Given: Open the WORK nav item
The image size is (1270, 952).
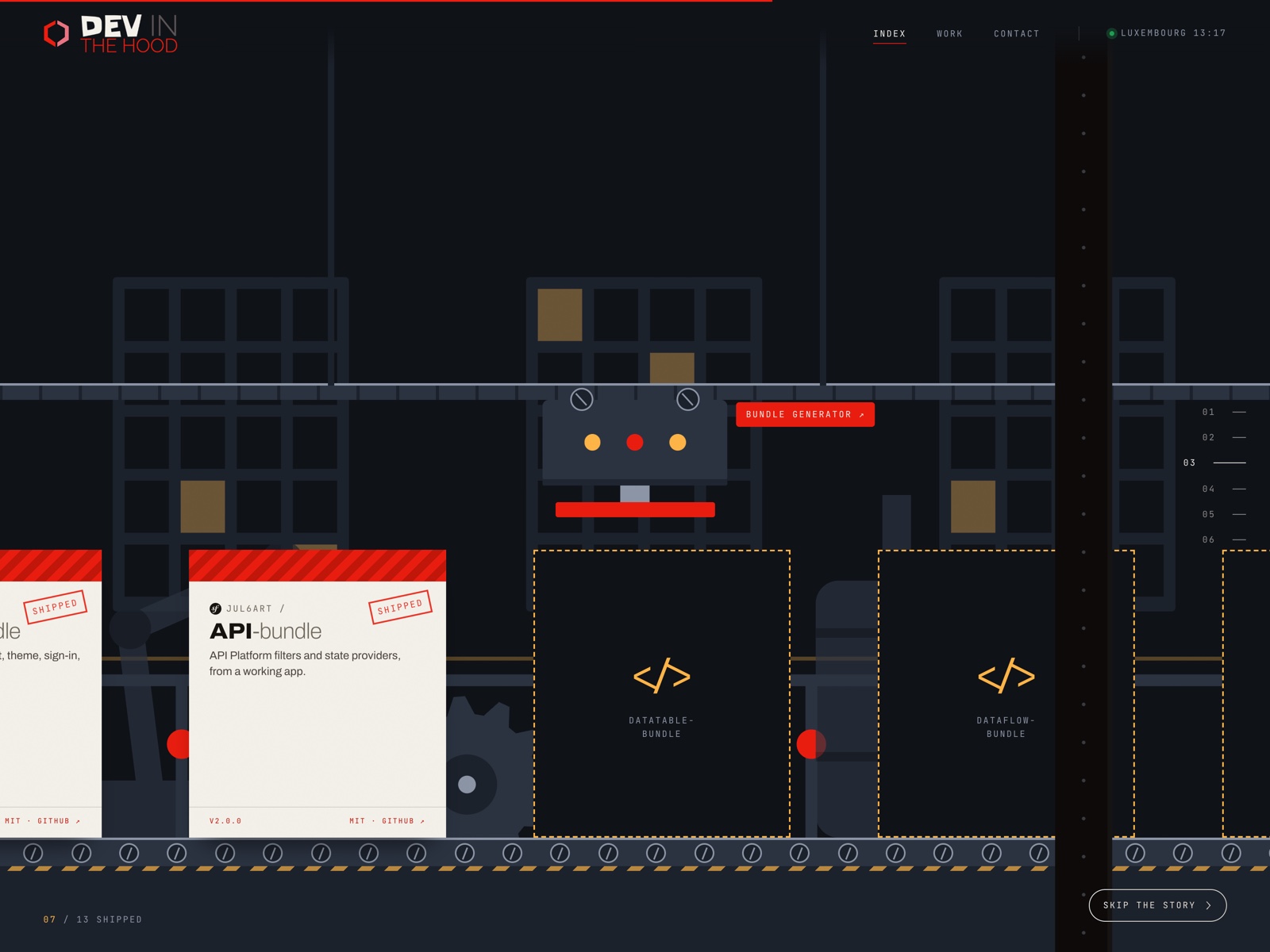Looking at the screenshot, I should click(x=949, y=34).
